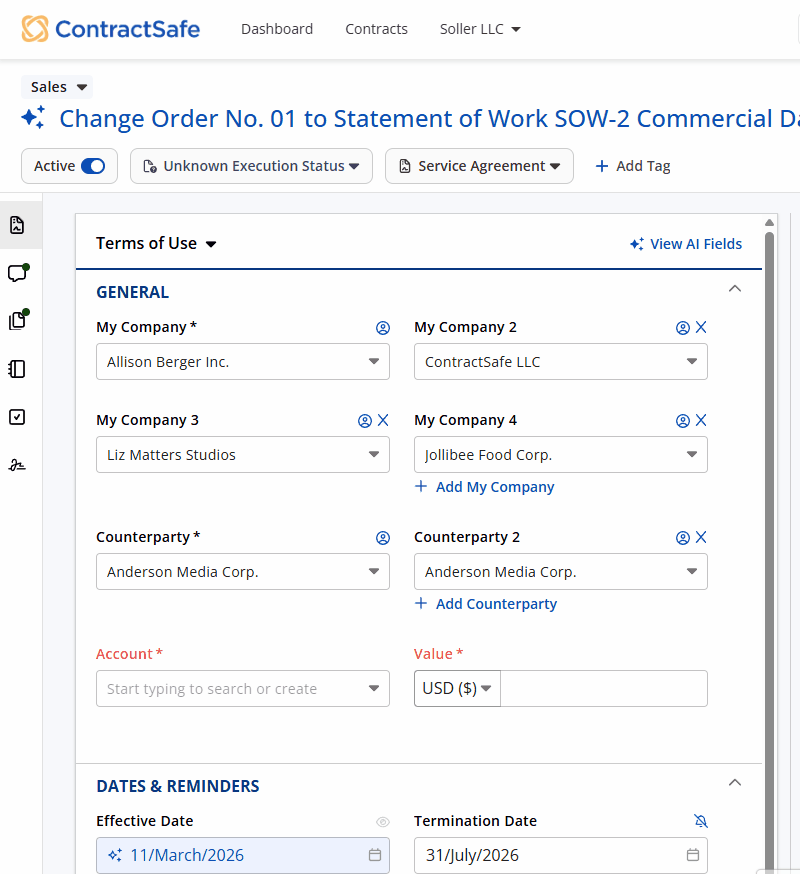
Task: Collapse the GENERAL section chevron
Action: click(x=735, y=289)
